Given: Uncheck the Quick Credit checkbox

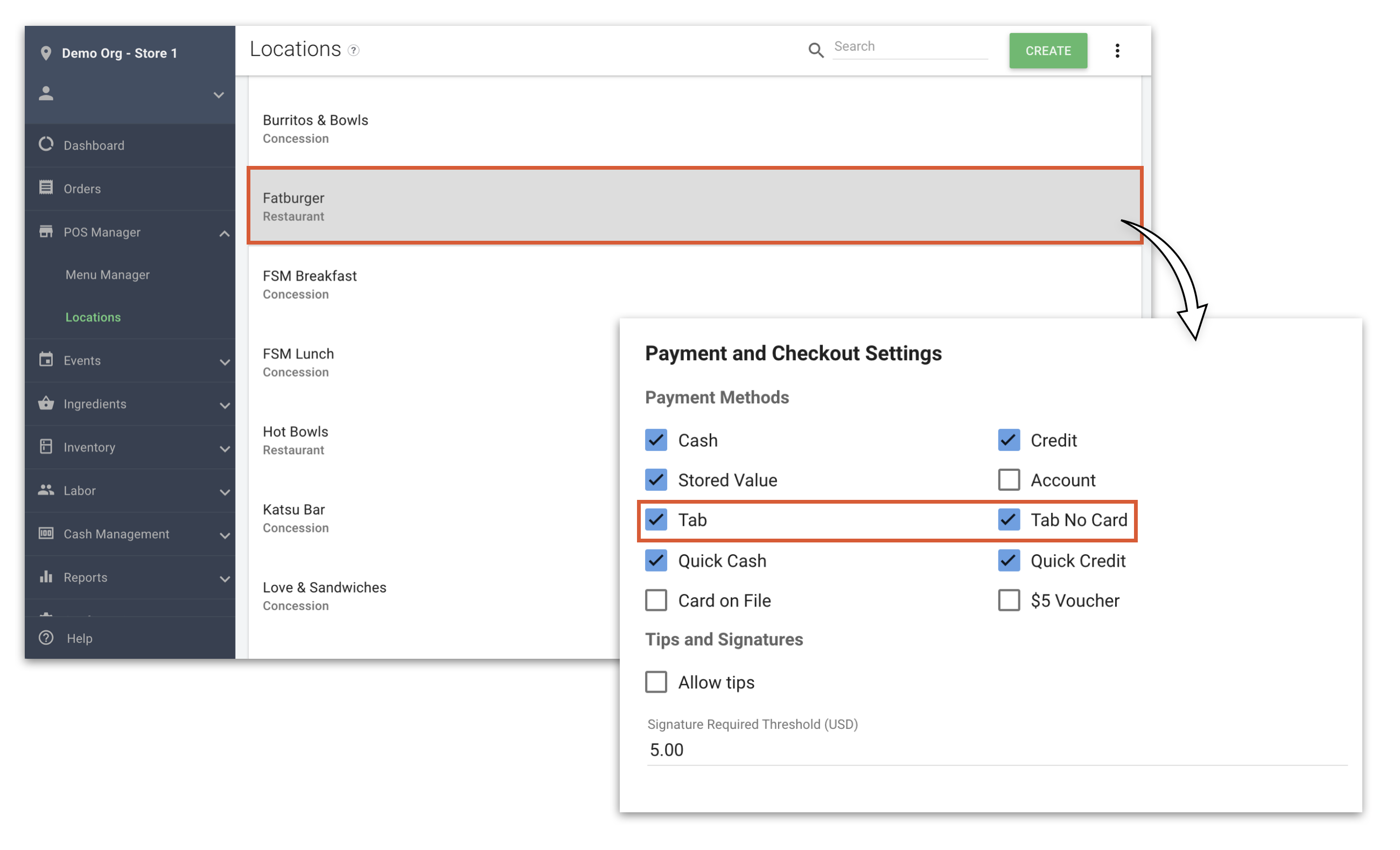Looking at the screenshot, I should [1009, 561].
